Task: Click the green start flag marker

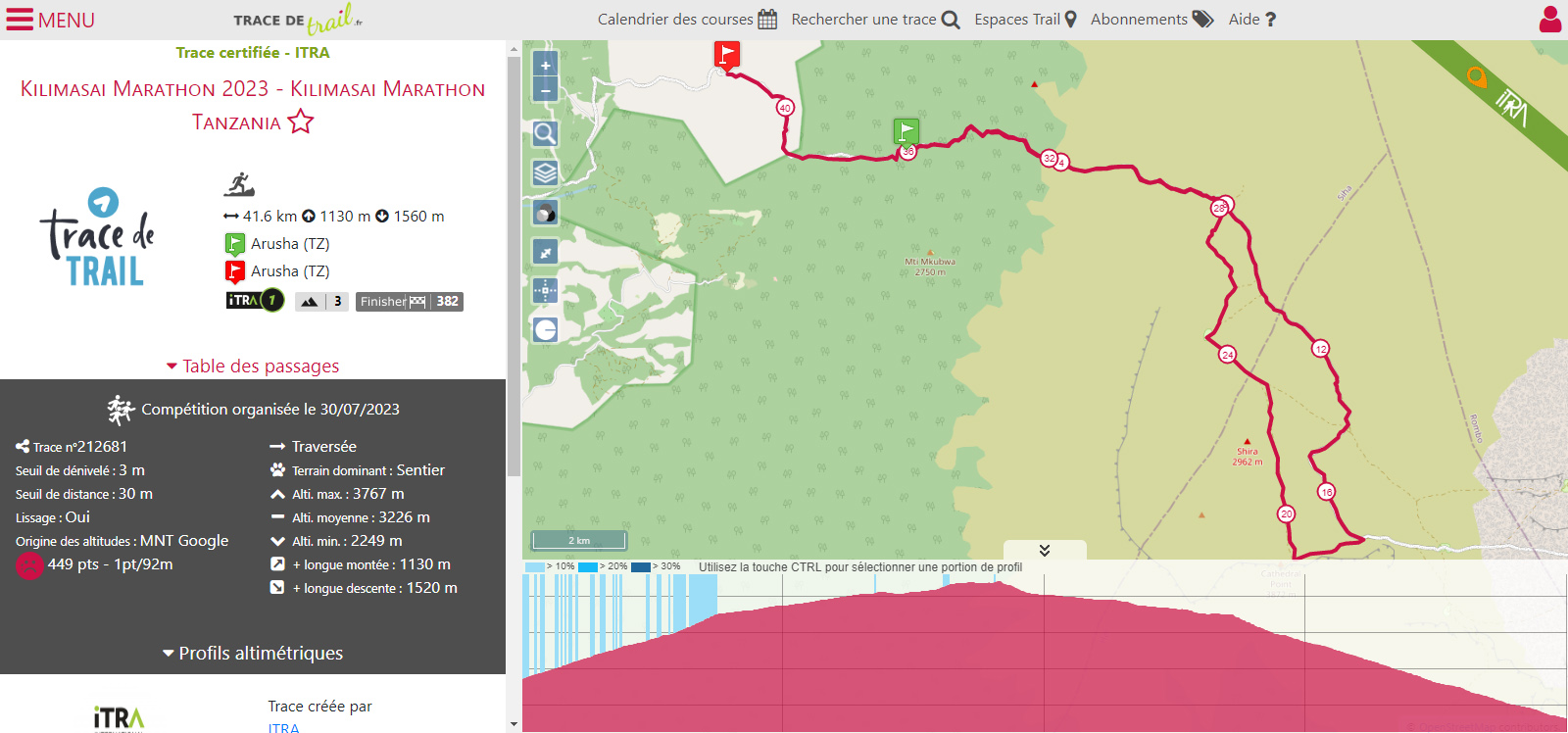Action: 906,131
